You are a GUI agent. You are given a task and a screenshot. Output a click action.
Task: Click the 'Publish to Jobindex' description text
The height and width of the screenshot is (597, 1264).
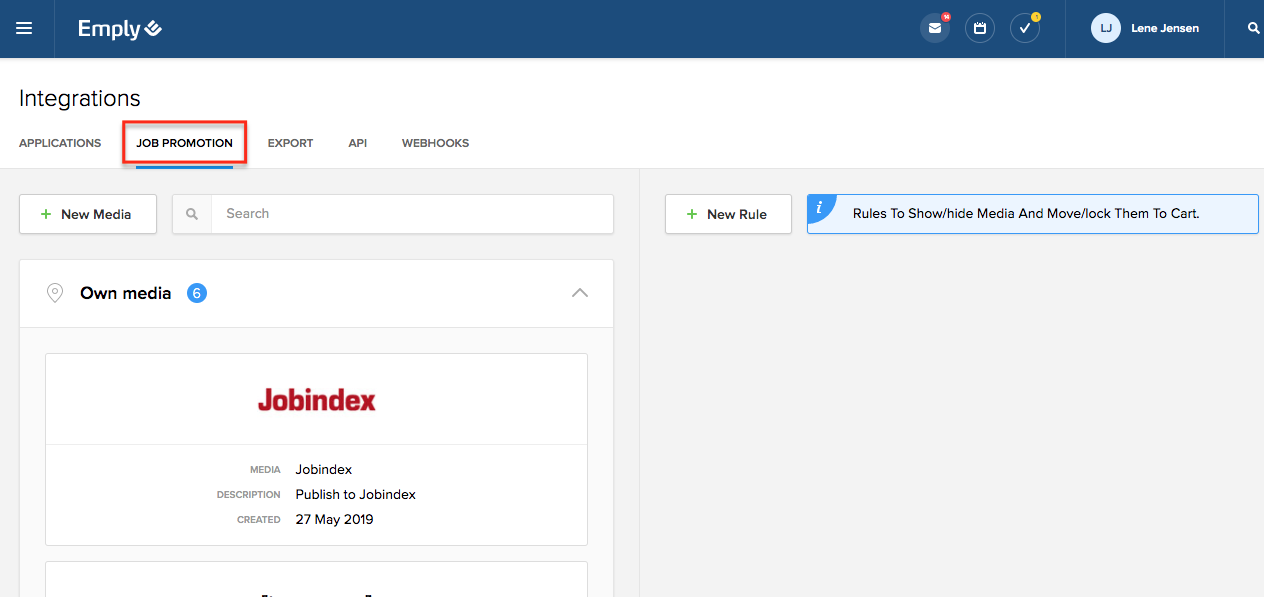pos(356,494)
